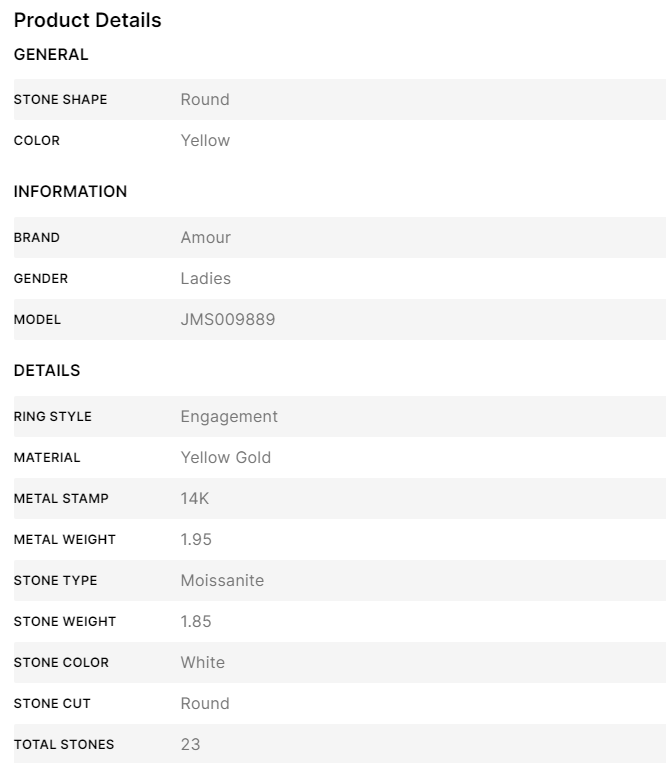Viewport: 666px width, 763px height.
Task: Select the DETAILS section header
Action: pyautogui.click(x=47, y=371)
